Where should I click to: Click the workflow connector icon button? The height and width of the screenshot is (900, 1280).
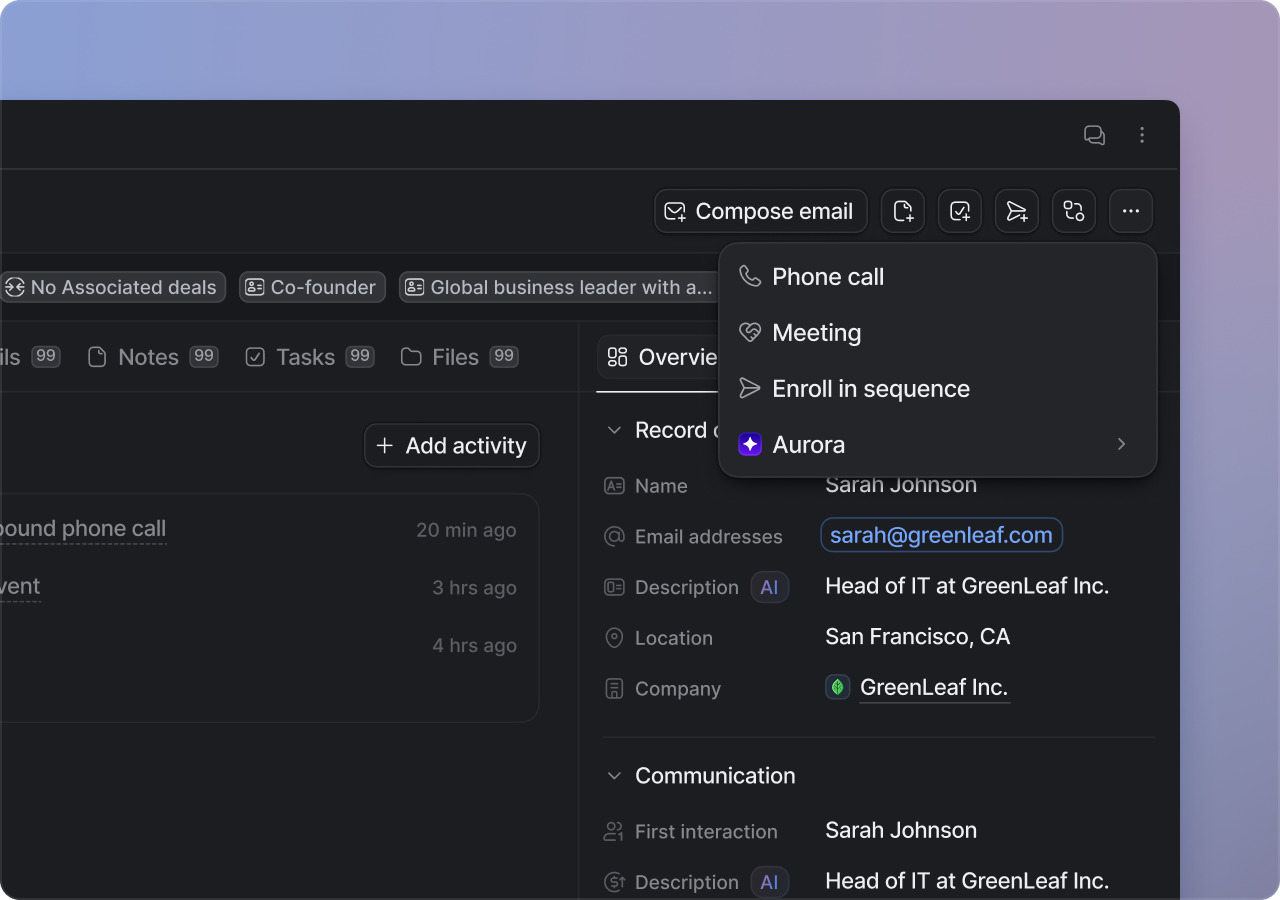[1074, 211]
